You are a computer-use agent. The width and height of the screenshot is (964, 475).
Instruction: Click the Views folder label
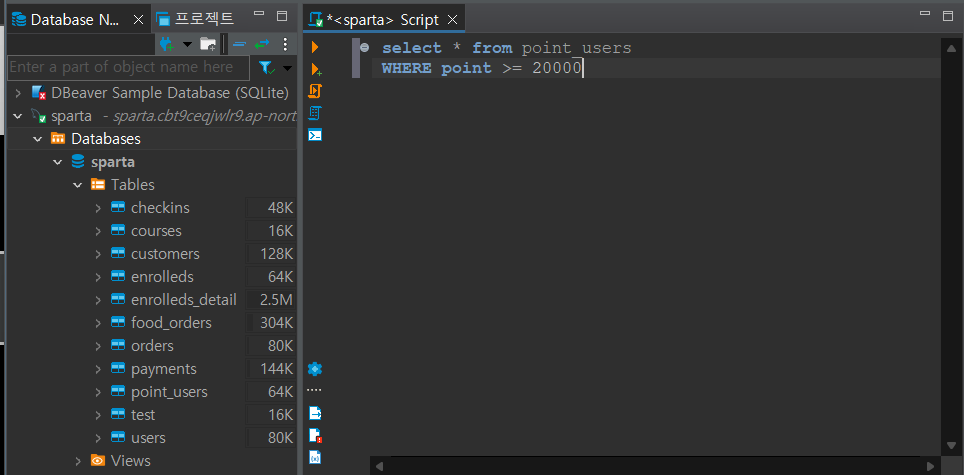click(x=131, y=461)
